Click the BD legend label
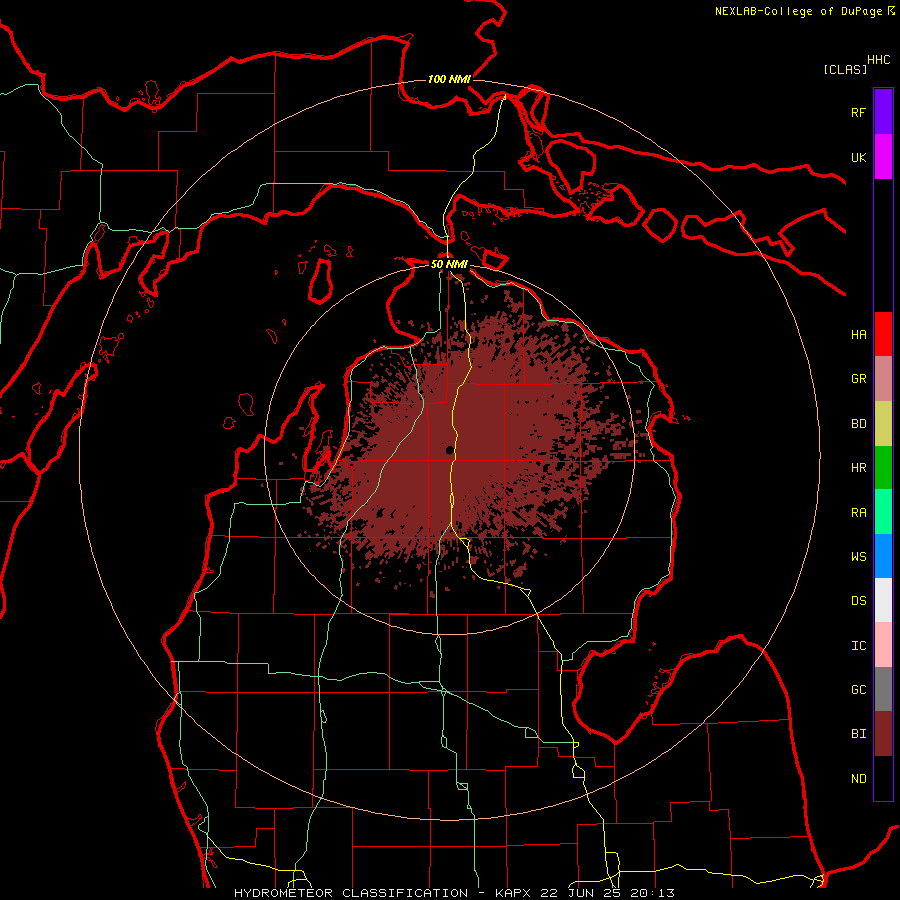Viewport: 900px width, 900px height. (x=859, y=424)
